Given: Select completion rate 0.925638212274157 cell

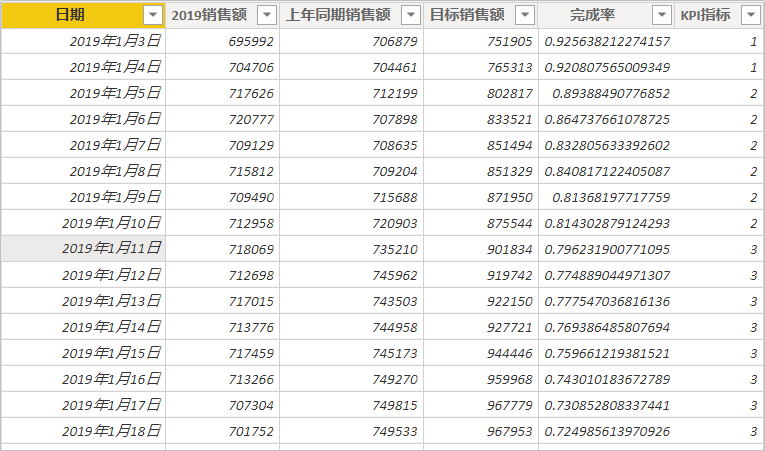Looking at the screenshot, I should click(607, 41).
